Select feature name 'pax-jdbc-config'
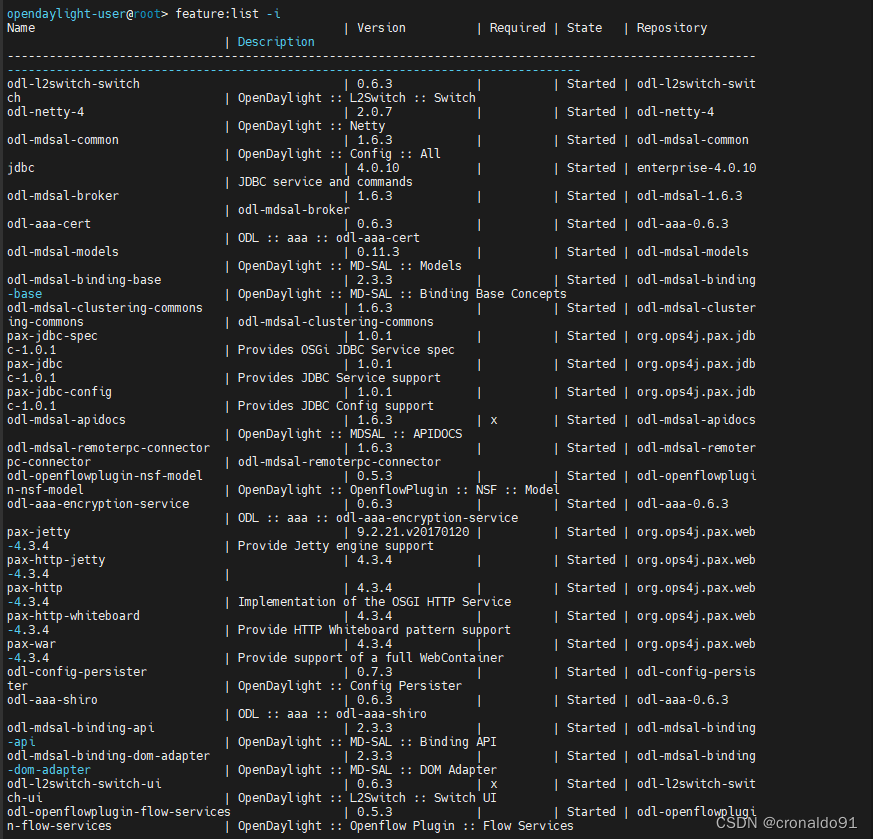This screenshot has width=873, height=839. 59,392
